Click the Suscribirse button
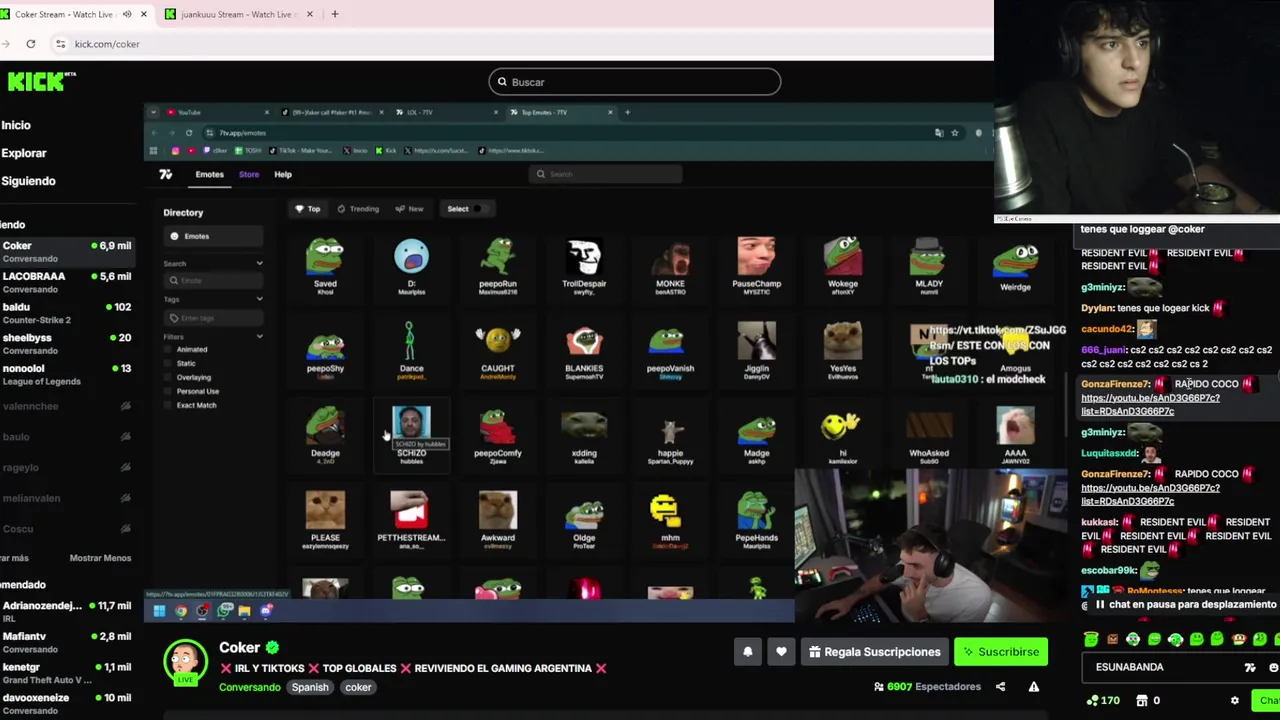Screen dimensions: 1280x720 tap(1001, 652)
